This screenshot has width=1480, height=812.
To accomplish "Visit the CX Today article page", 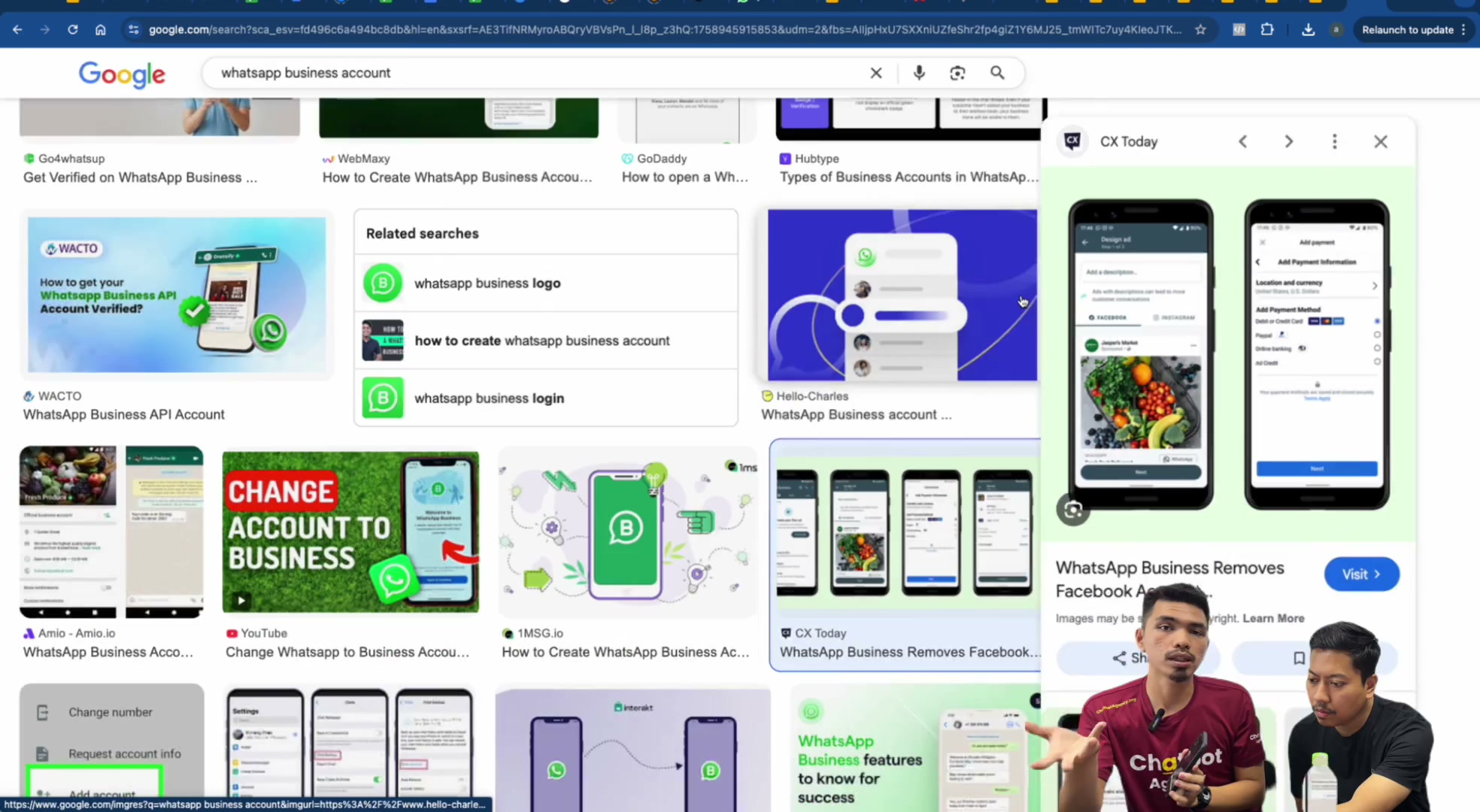I will [1362, 574].
